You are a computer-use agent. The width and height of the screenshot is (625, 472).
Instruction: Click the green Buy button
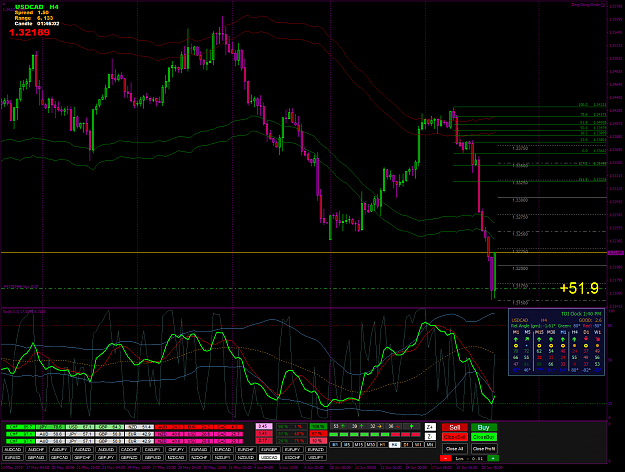(x=484, y=427)
